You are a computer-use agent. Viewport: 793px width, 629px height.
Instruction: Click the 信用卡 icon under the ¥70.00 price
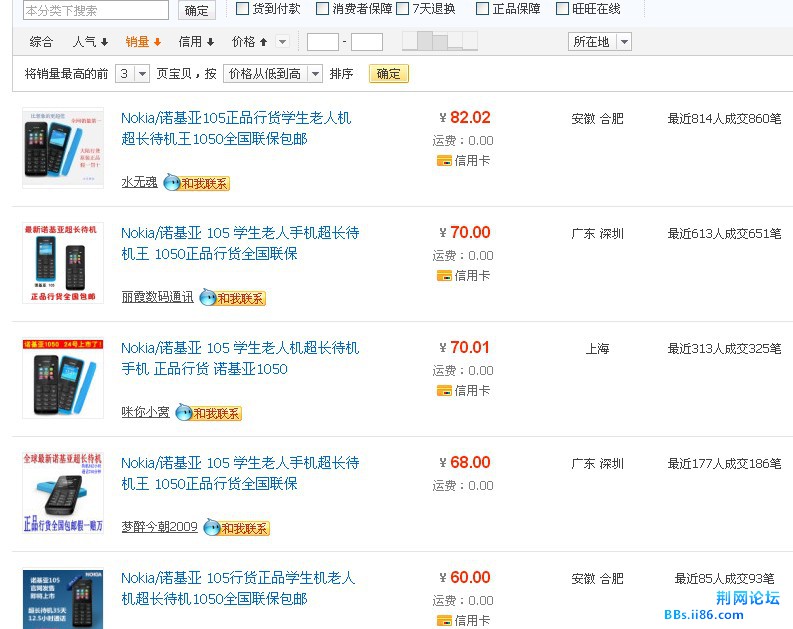click(444, 275)
